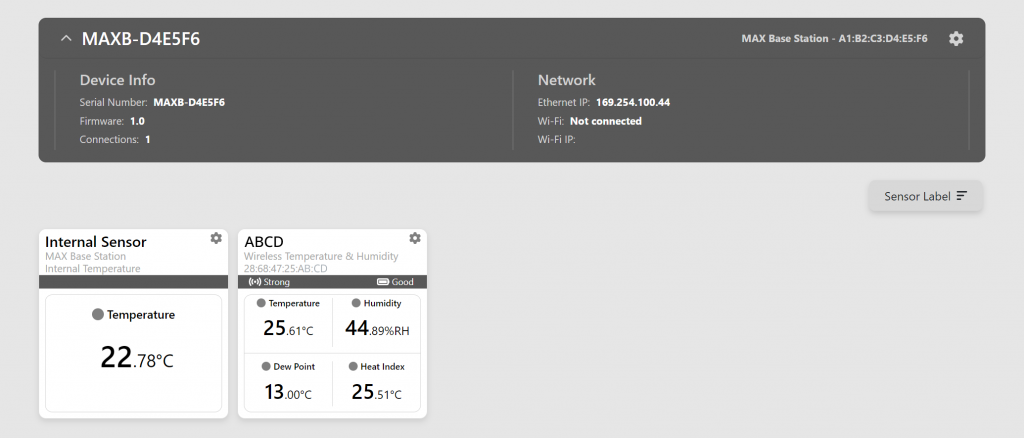Click the 22.78°C internal temperature reading
1024x438 pixels.
coord(137,358)
